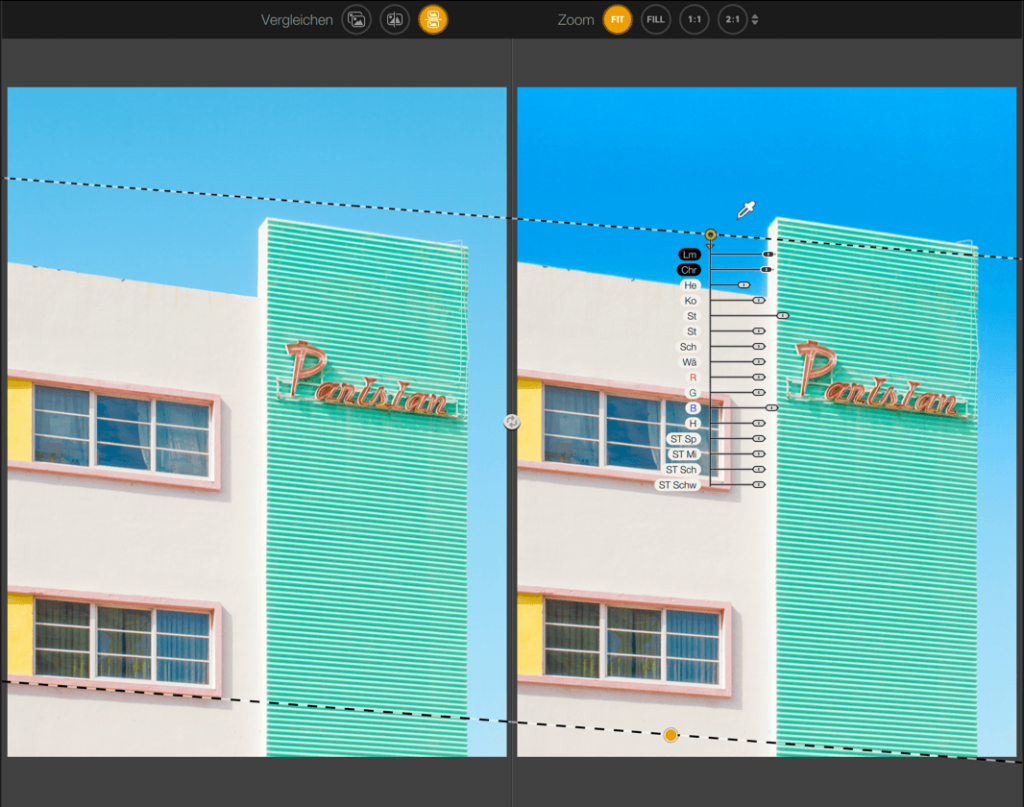This screenshot has height=807, width=1024.
Task: Click the black Lm label pill
Action: point(690,255)
